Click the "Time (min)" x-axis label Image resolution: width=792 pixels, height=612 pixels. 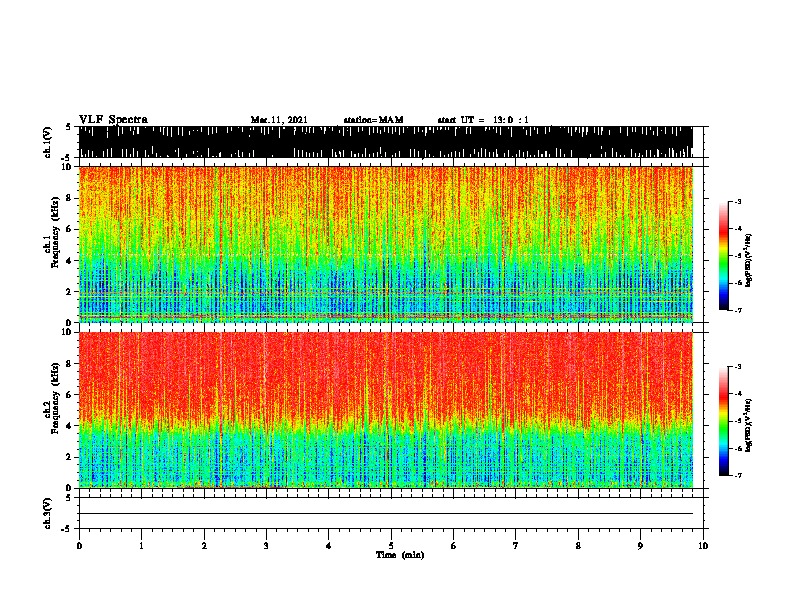400,555
